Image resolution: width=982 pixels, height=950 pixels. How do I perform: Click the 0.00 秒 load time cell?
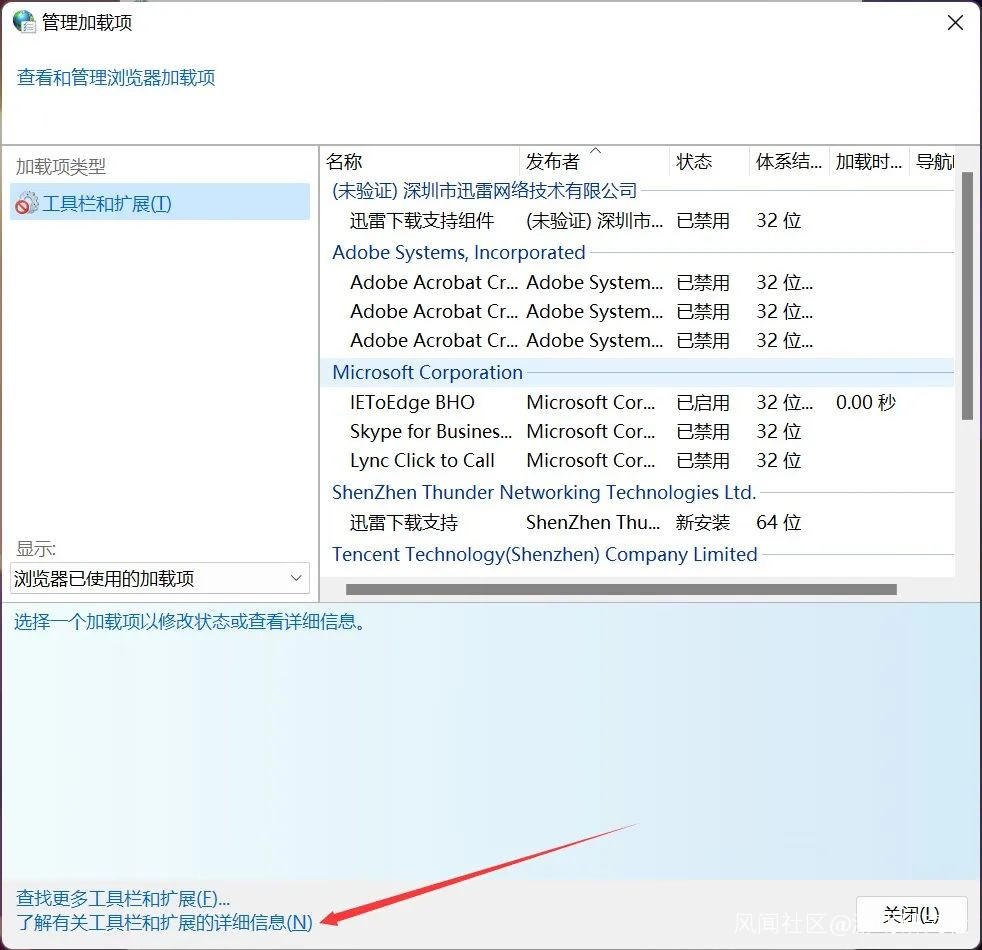pyautogui.click(x=866, y=403)
